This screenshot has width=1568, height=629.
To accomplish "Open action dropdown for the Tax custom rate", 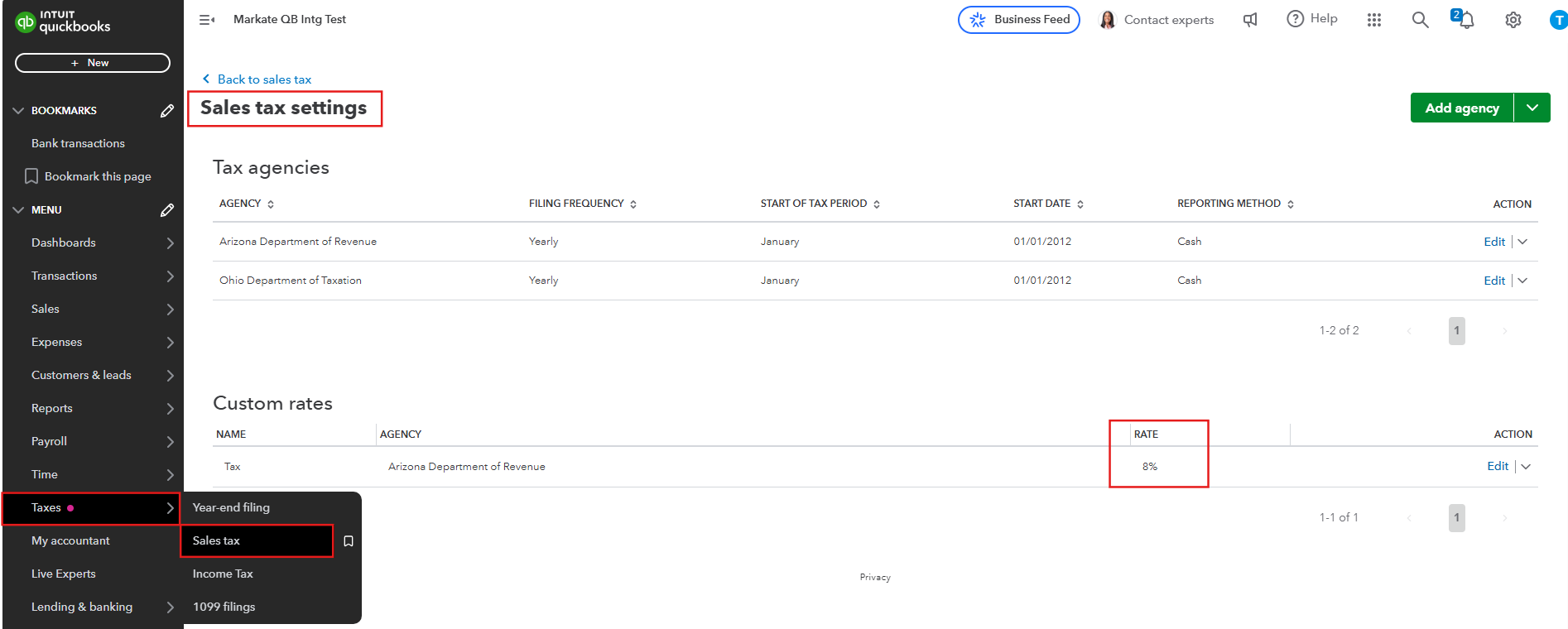I will (x=1526, y=467).
